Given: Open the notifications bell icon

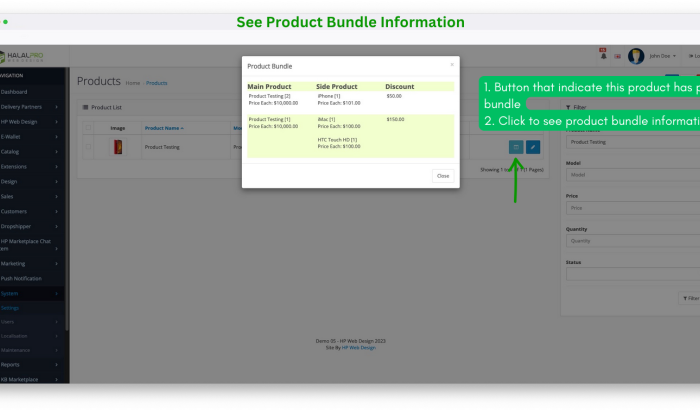Looking at the screenshot, I should 603,56.
